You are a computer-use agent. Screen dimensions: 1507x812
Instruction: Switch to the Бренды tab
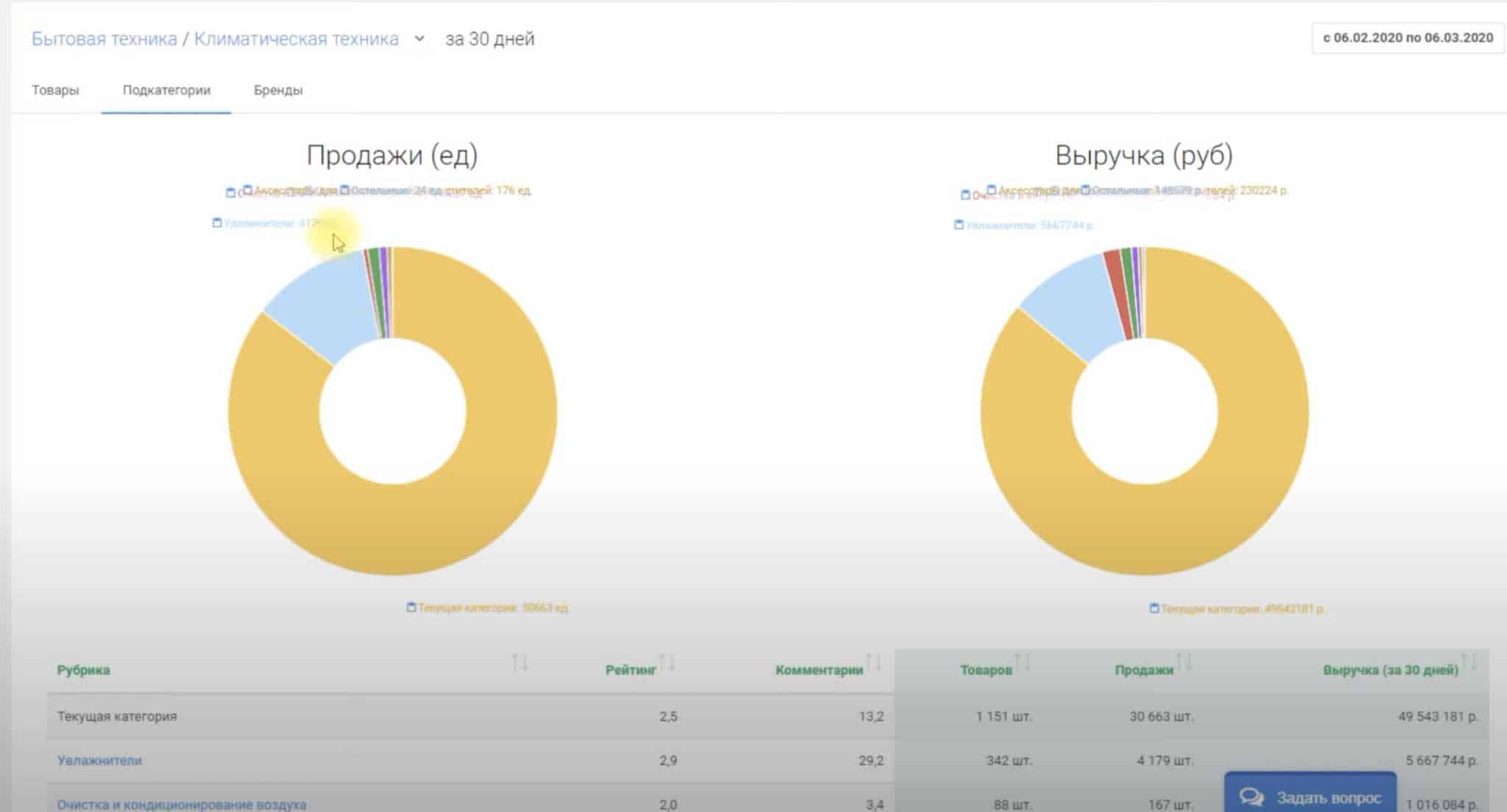(x=278, y=90)
